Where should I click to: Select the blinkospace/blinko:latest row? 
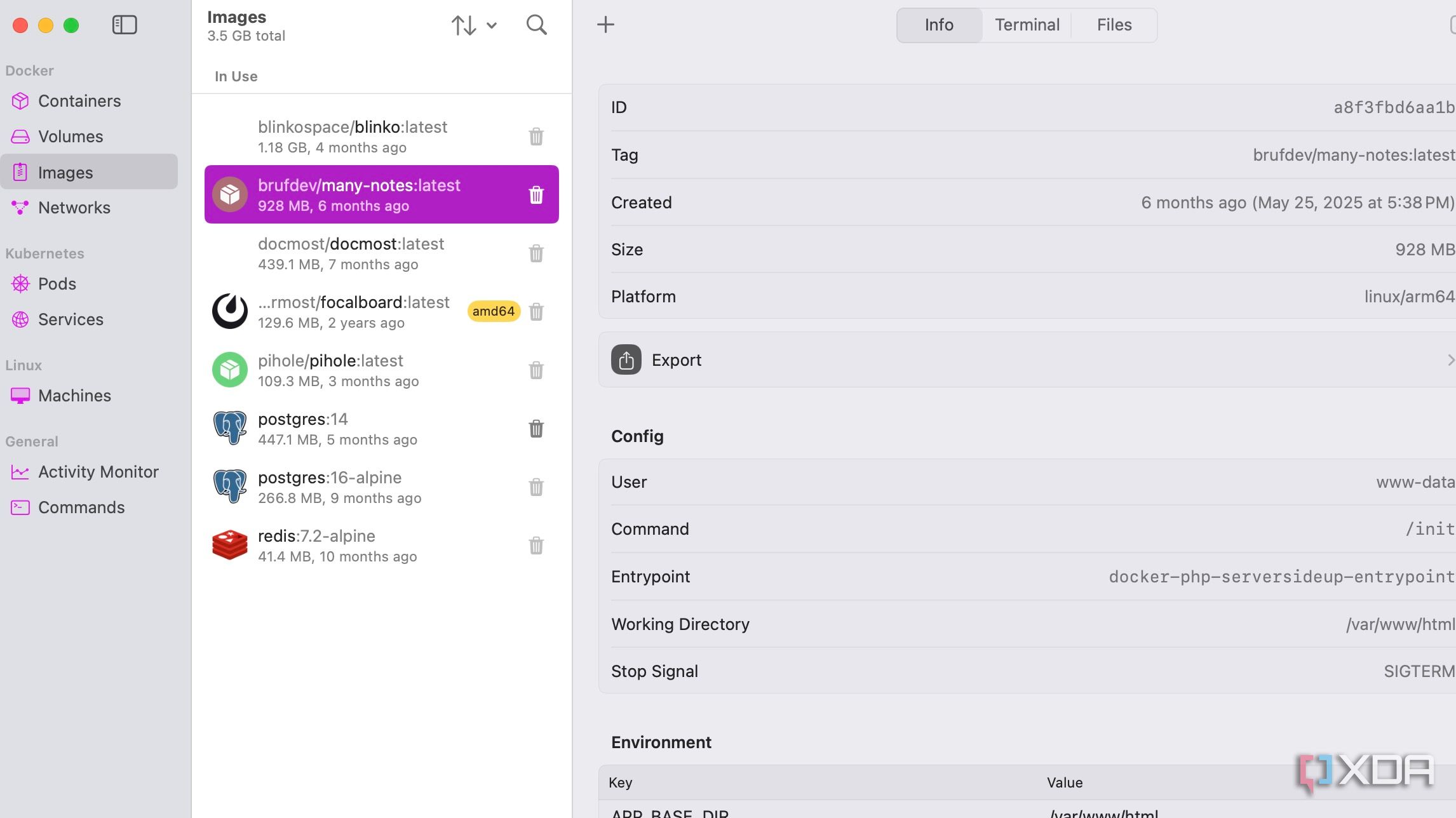pos(382,137)
